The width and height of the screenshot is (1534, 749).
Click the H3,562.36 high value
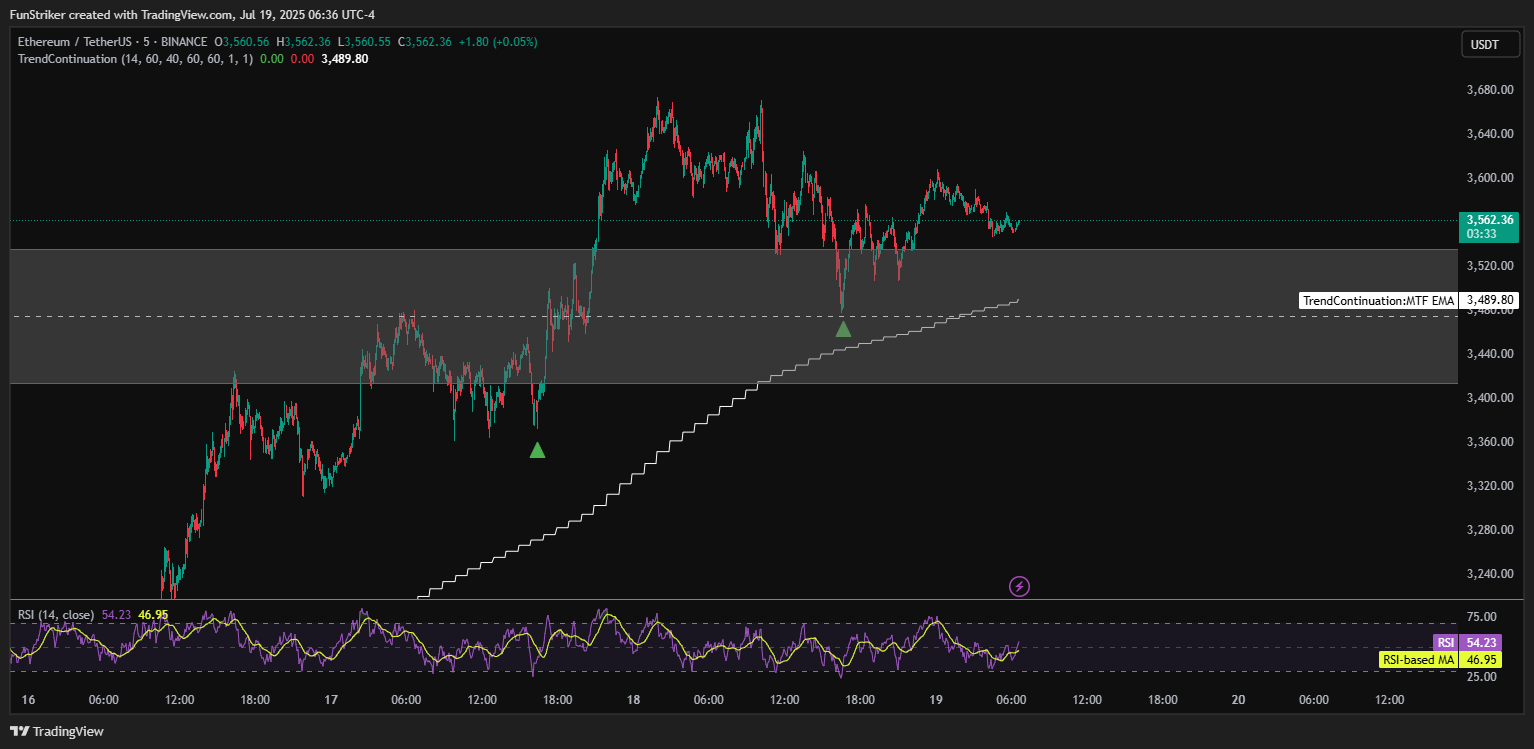[x=305, y=42]
